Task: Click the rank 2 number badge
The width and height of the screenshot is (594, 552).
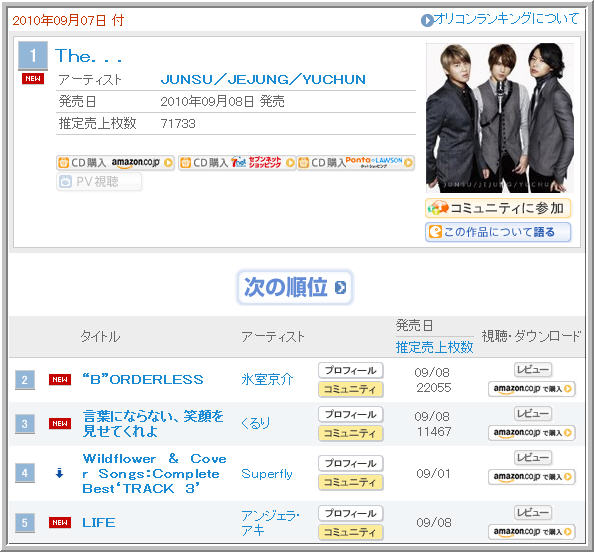Action: [25, 380]
